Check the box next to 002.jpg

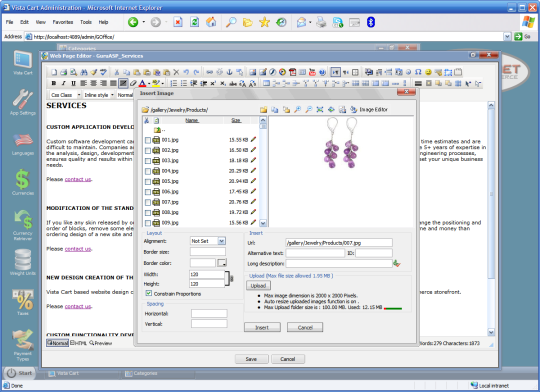coord(148,151)
